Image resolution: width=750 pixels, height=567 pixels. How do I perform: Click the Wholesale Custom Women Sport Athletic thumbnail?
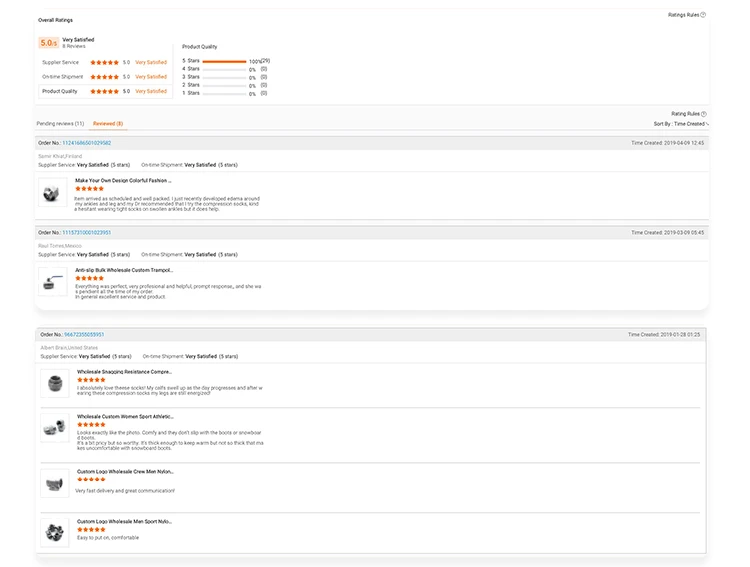pyautogui.click(x=55, y=429)
